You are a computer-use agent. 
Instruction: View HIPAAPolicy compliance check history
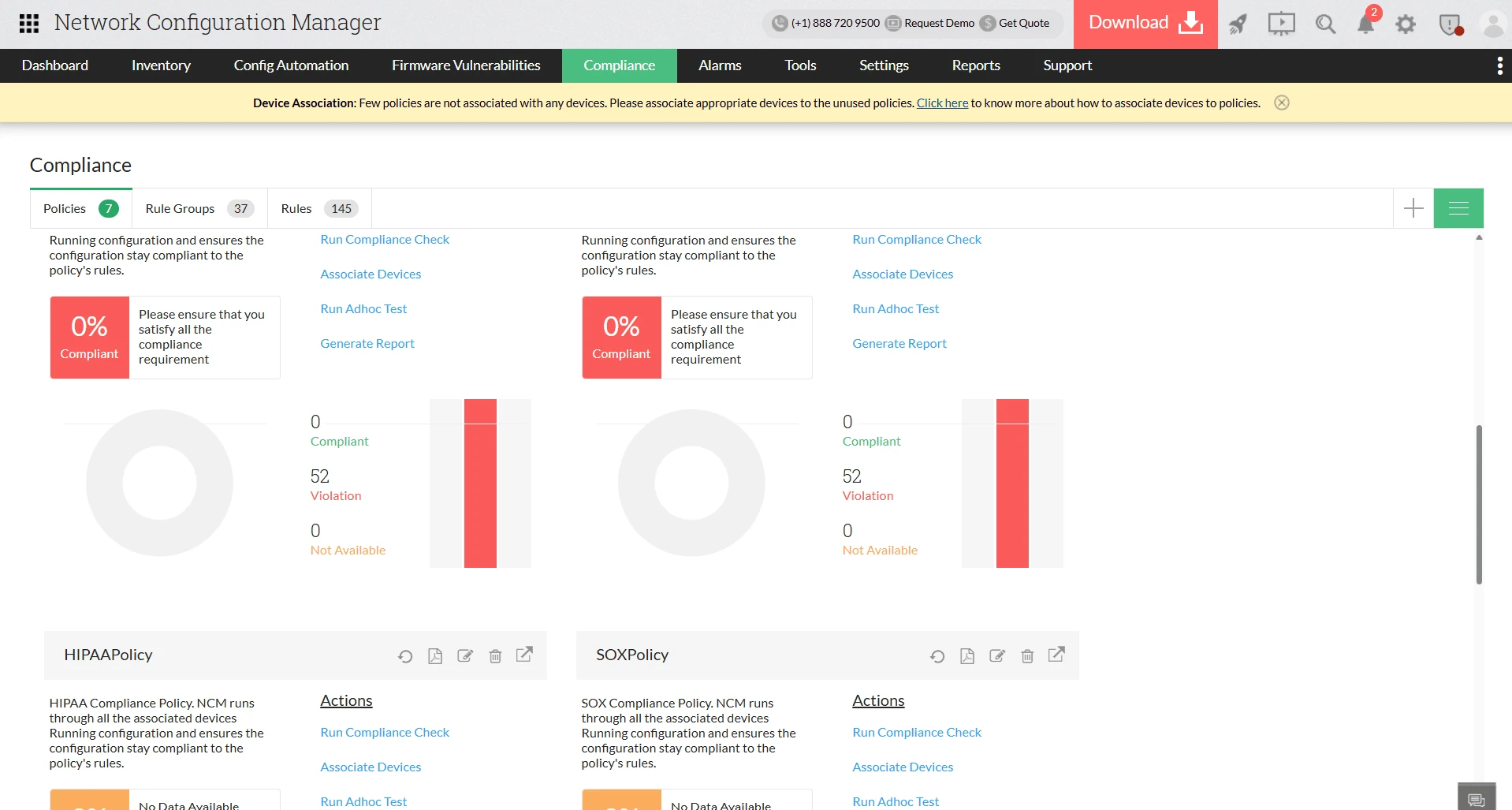click(404, 655)
